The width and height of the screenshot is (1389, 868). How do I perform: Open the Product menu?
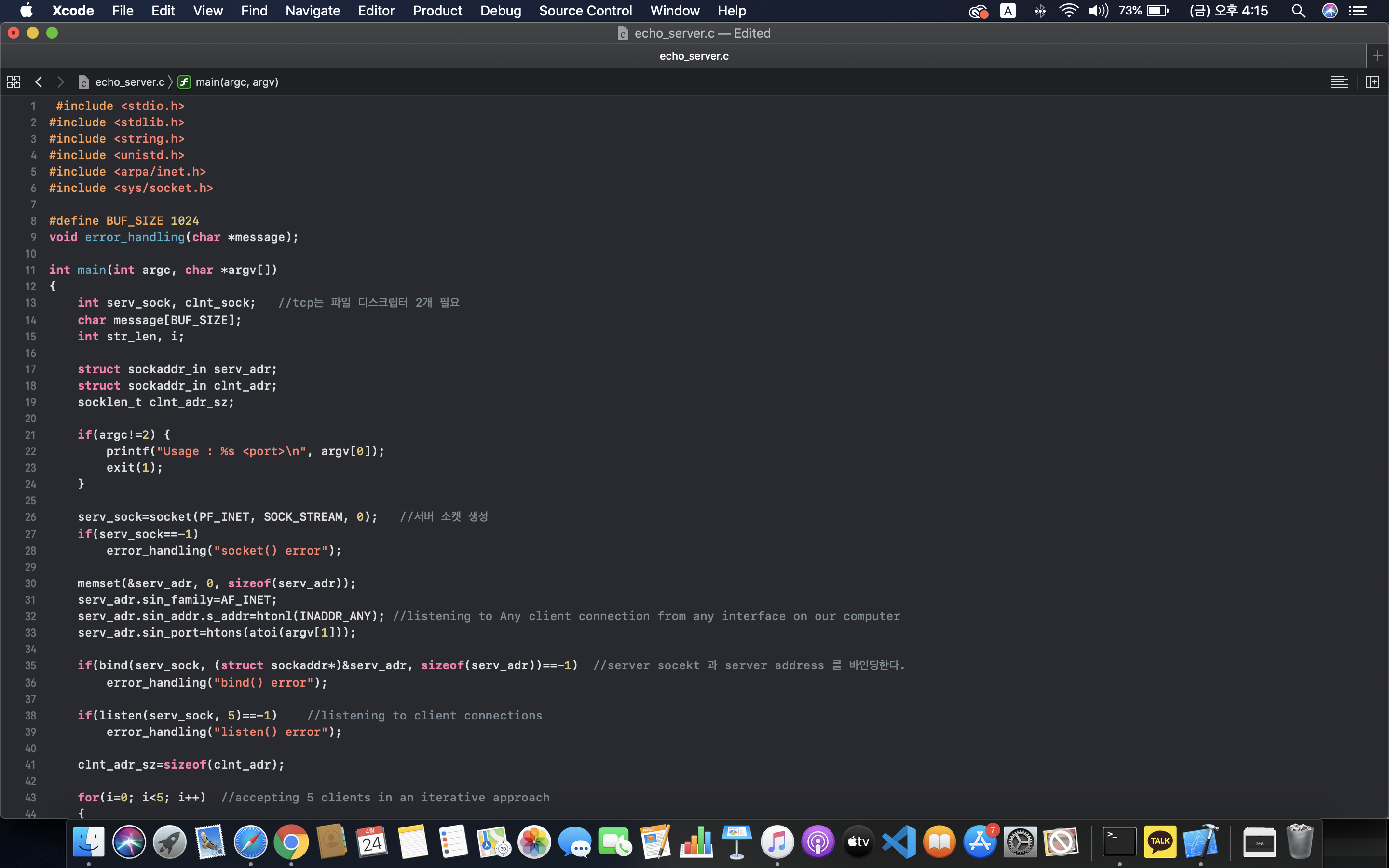437,11
